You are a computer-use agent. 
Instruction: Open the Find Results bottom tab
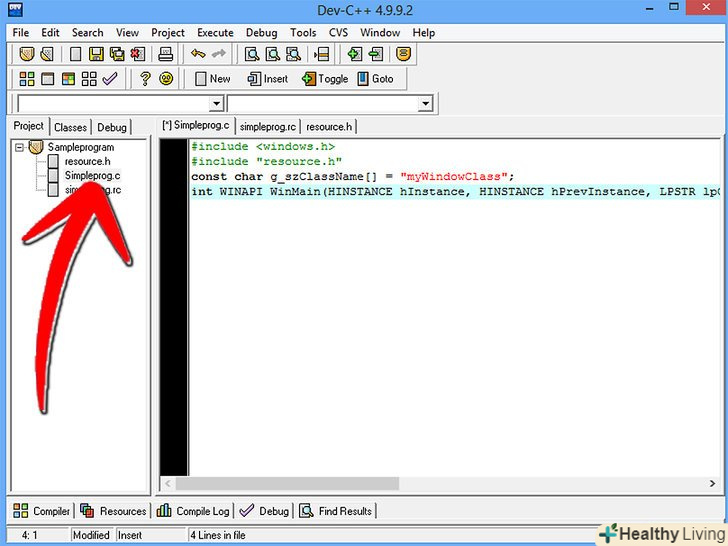pos(336,511)
